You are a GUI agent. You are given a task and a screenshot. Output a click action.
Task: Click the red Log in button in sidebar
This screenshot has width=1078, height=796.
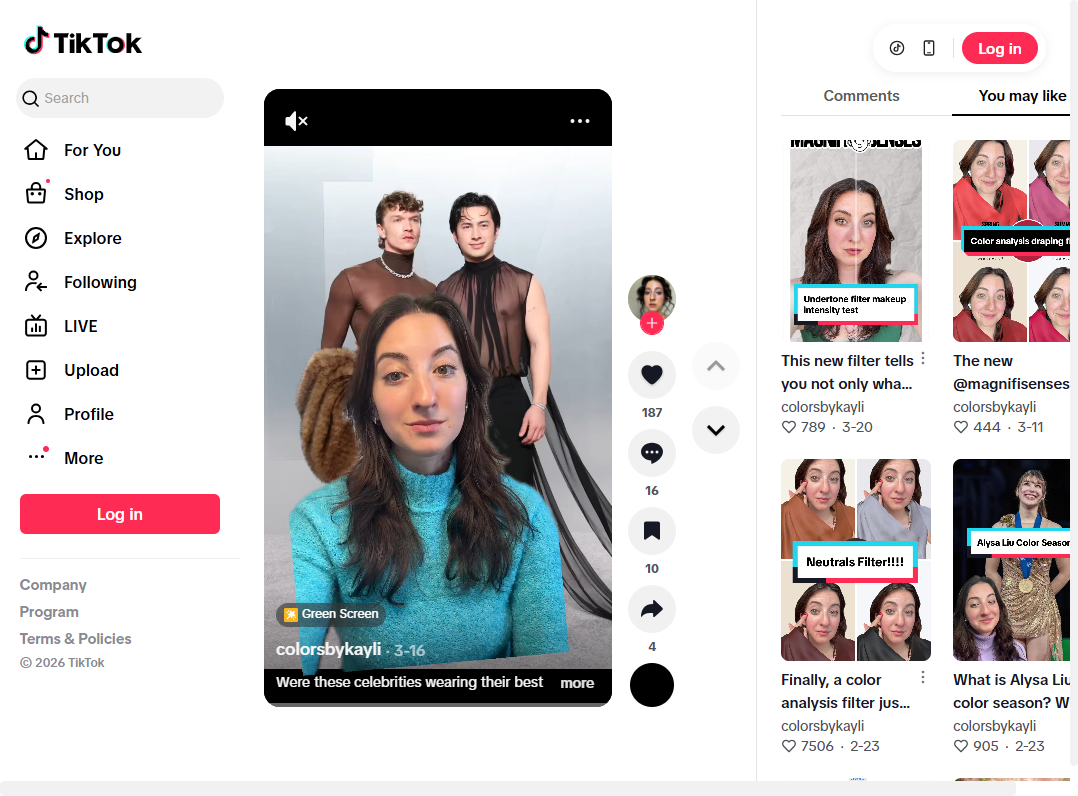tap(120, 514)
